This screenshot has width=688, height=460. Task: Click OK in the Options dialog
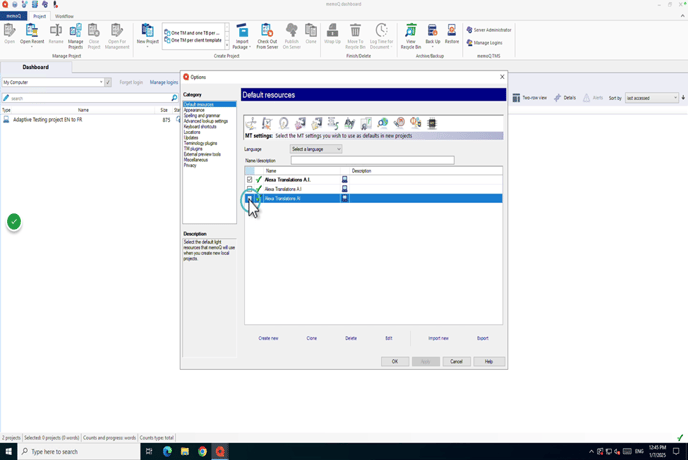395,361
